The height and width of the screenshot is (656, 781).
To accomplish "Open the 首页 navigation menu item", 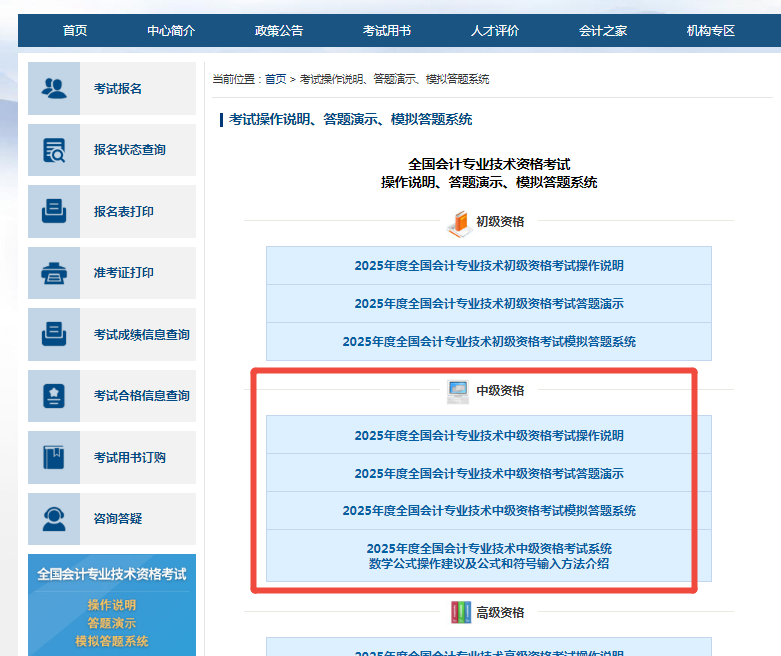I will pos(75,31).
